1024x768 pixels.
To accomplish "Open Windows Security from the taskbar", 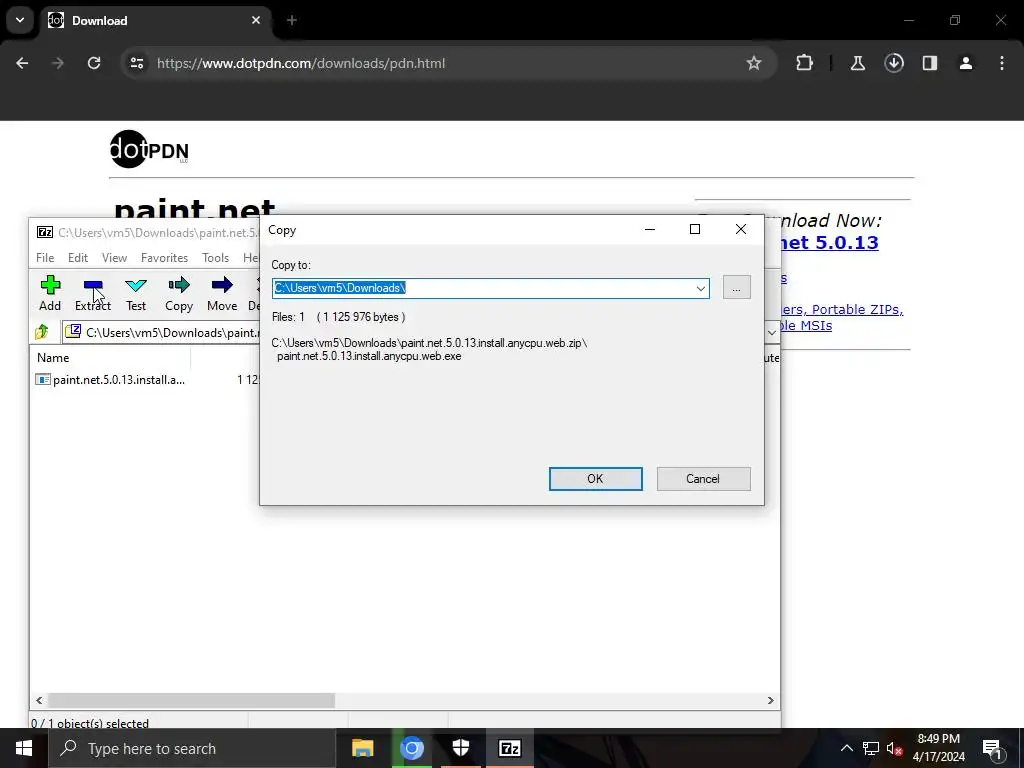I will click(x=460, y=748).
